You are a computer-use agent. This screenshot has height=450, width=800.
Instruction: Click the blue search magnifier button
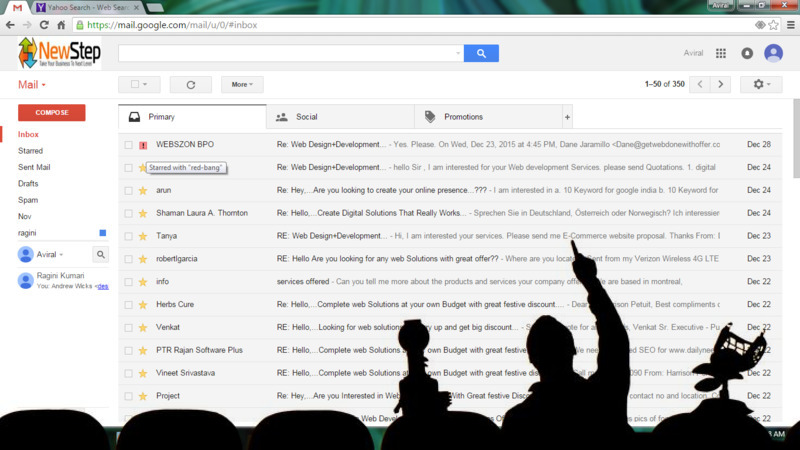coord(481,53)
